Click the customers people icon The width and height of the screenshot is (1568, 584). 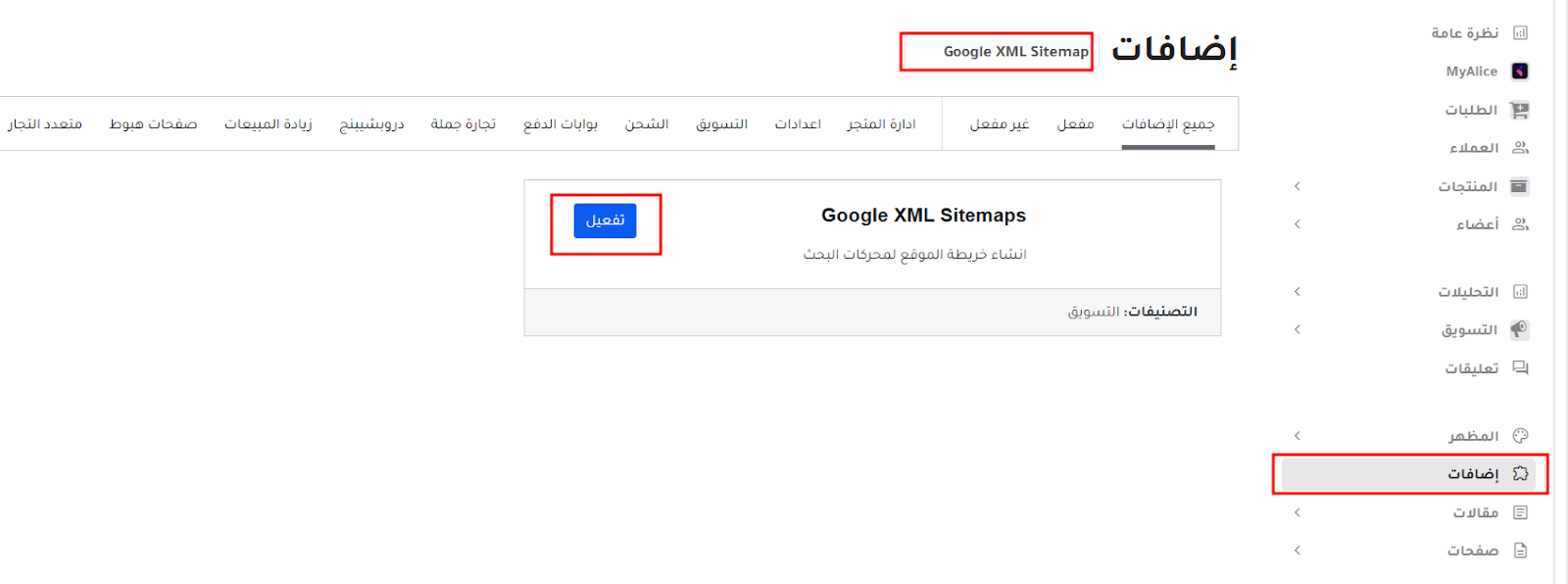pyautogui.click(x=1520, y=148)
